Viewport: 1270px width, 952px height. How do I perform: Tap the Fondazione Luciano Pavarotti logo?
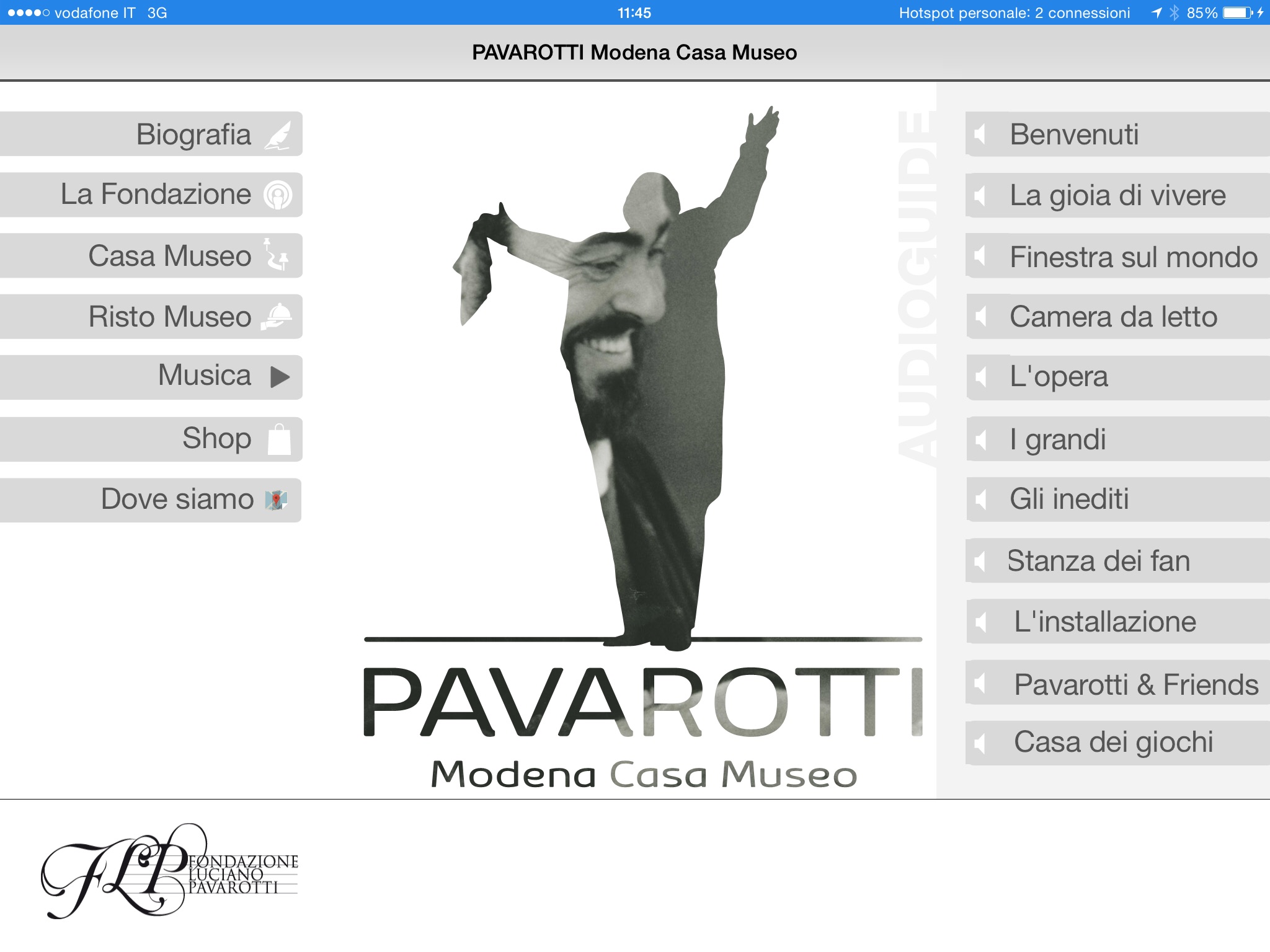coord(169,872)
